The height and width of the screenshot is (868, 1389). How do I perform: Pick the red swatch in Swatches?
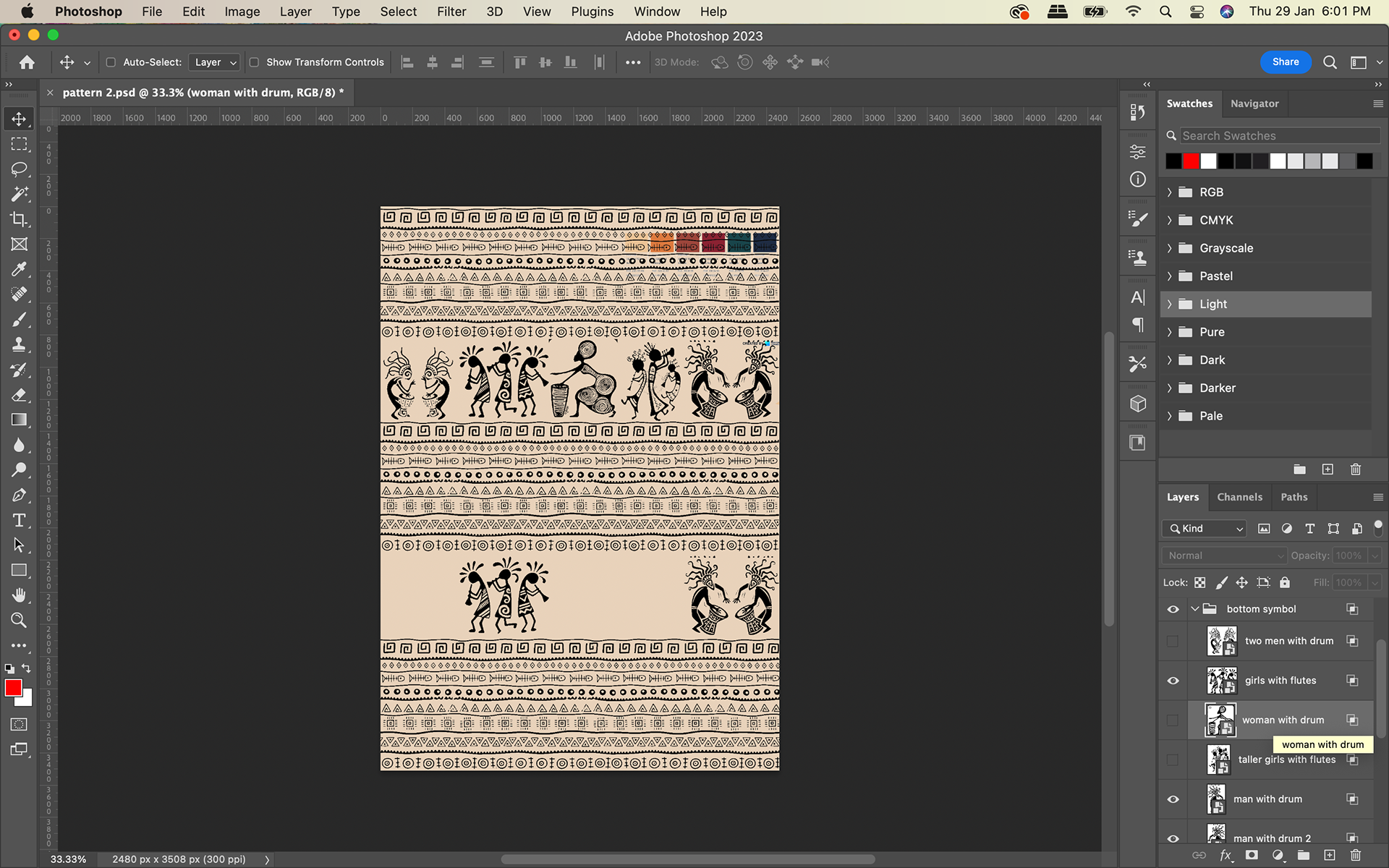coord(1191,161)
